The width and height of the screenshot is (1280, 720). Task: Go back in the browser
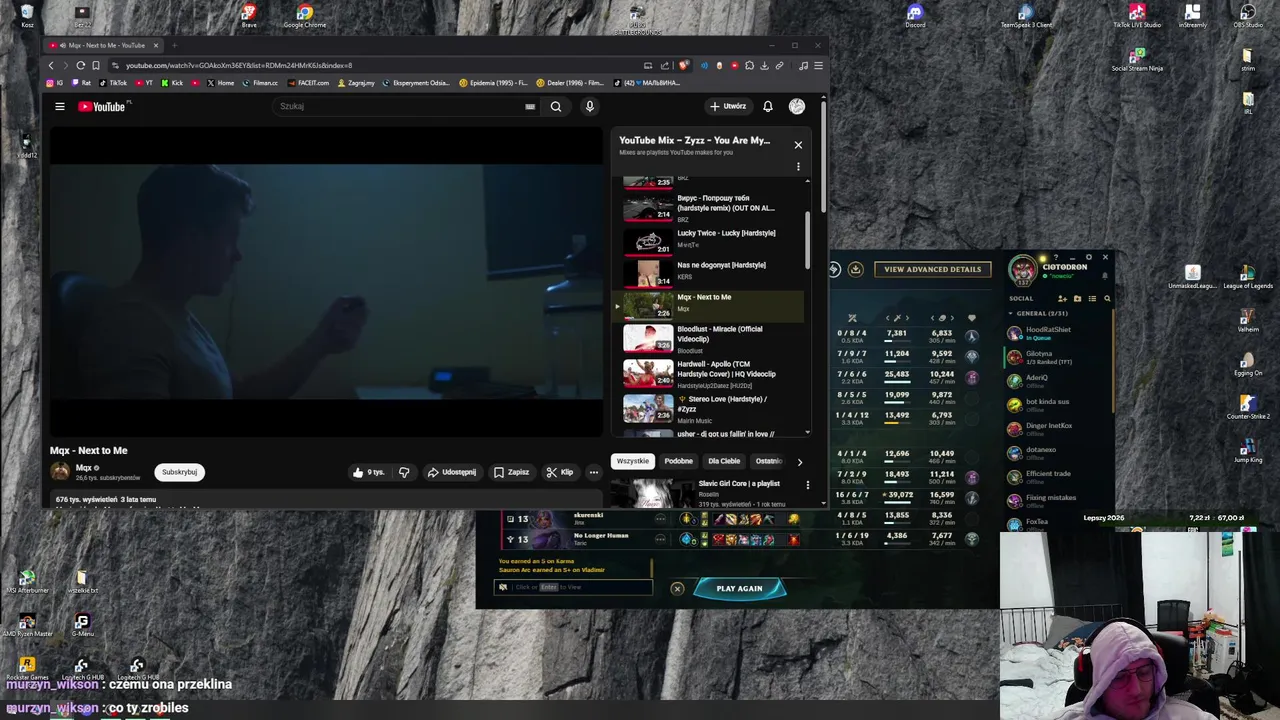tap(51, 65)
